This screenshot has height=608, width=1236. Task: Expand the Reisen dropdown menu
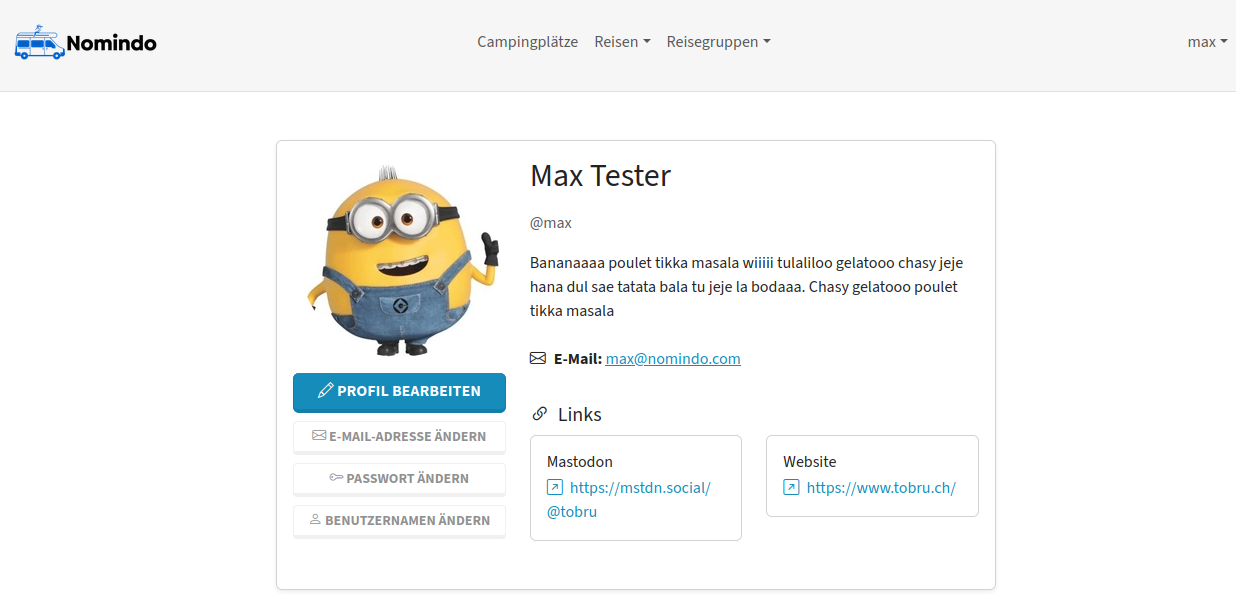tap(622, 42)
